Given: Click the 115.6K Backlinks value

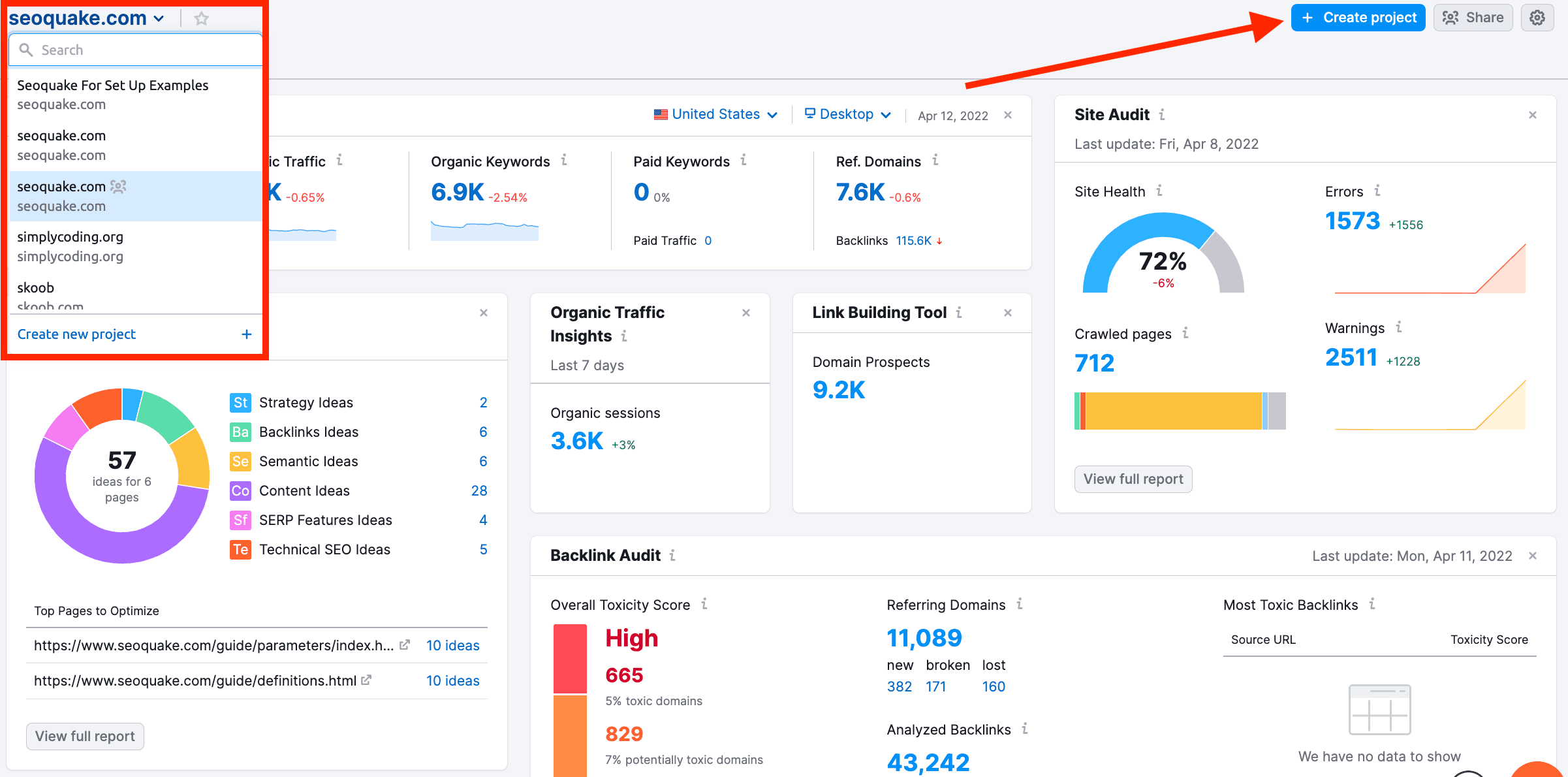Looking at the screenshot, I should coord(914,241).
